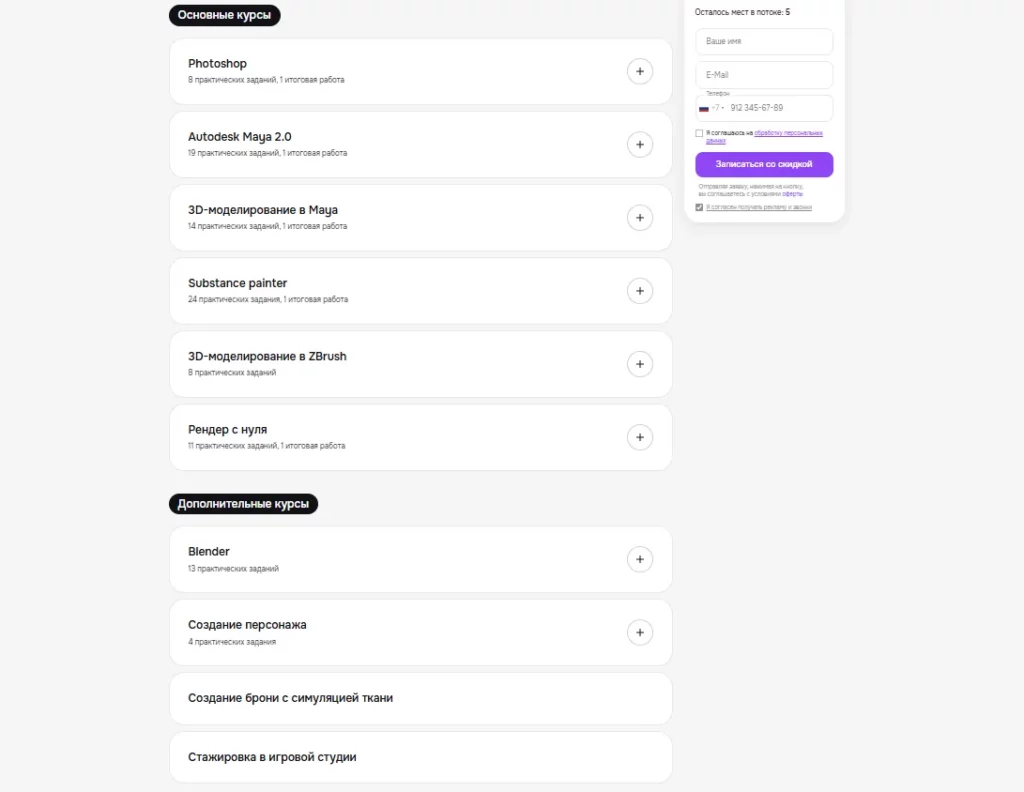Click the Записаться со скидкой button
Screen dimensions: 1024x792
click(764, 164)
